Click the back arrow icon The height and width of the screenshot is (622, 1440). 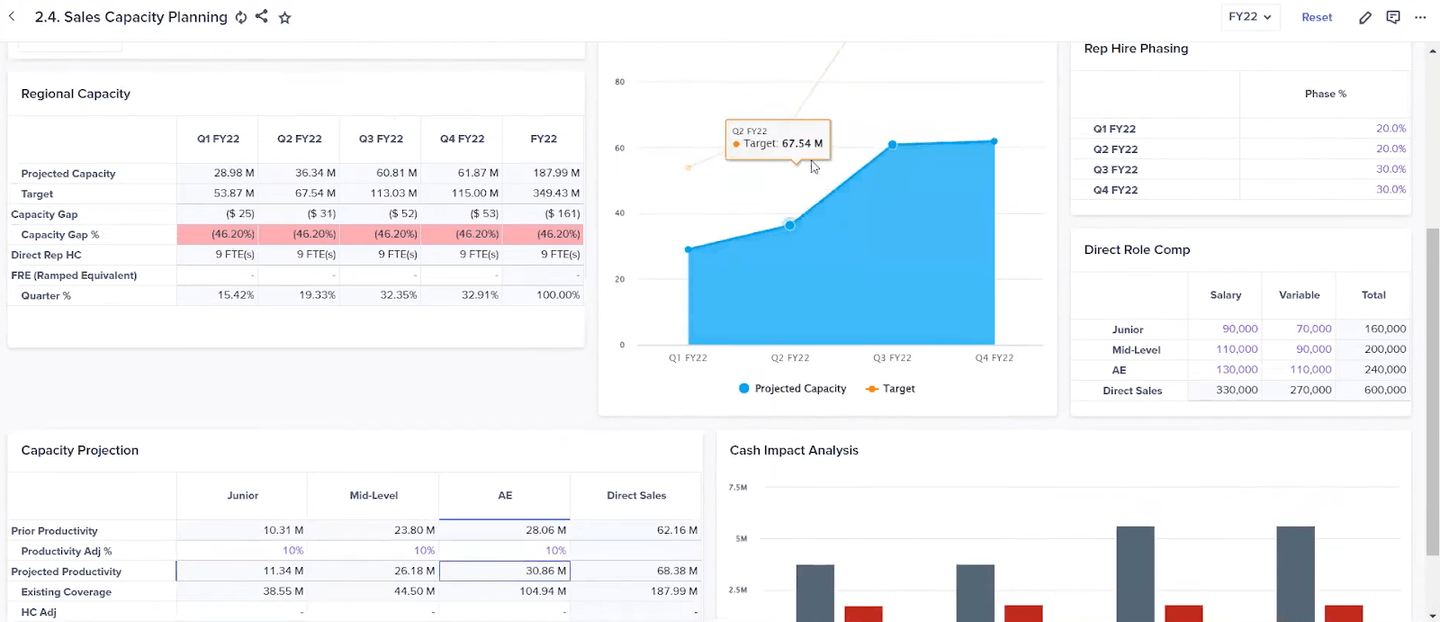[12, 17]
